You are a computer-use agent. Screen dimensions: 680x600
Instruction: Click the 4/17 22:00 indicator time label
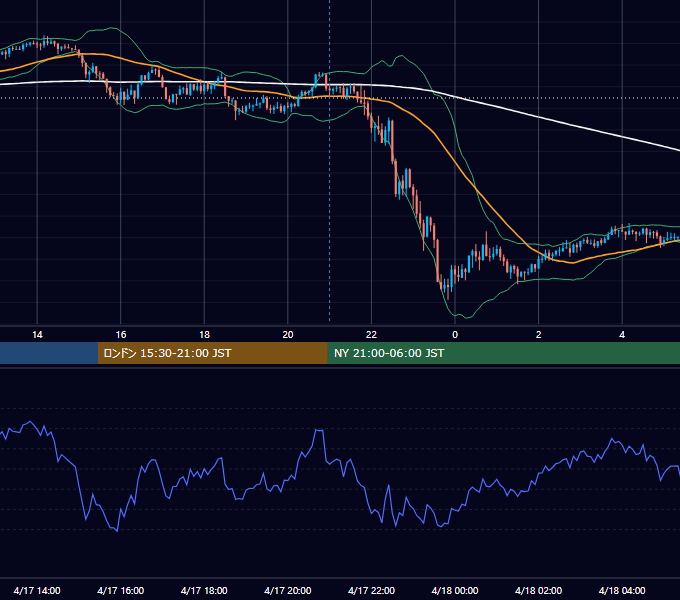[x=371, y=590]
